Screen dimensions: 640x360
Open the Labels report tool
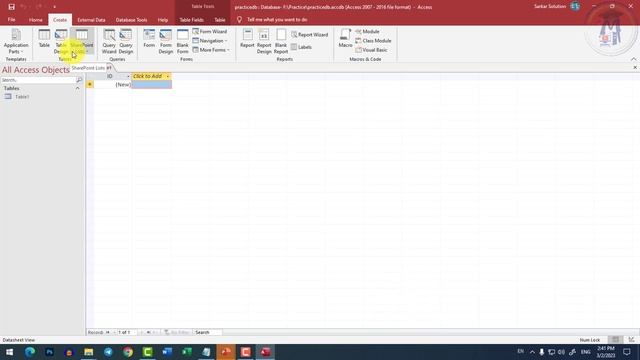pos(301,47)
